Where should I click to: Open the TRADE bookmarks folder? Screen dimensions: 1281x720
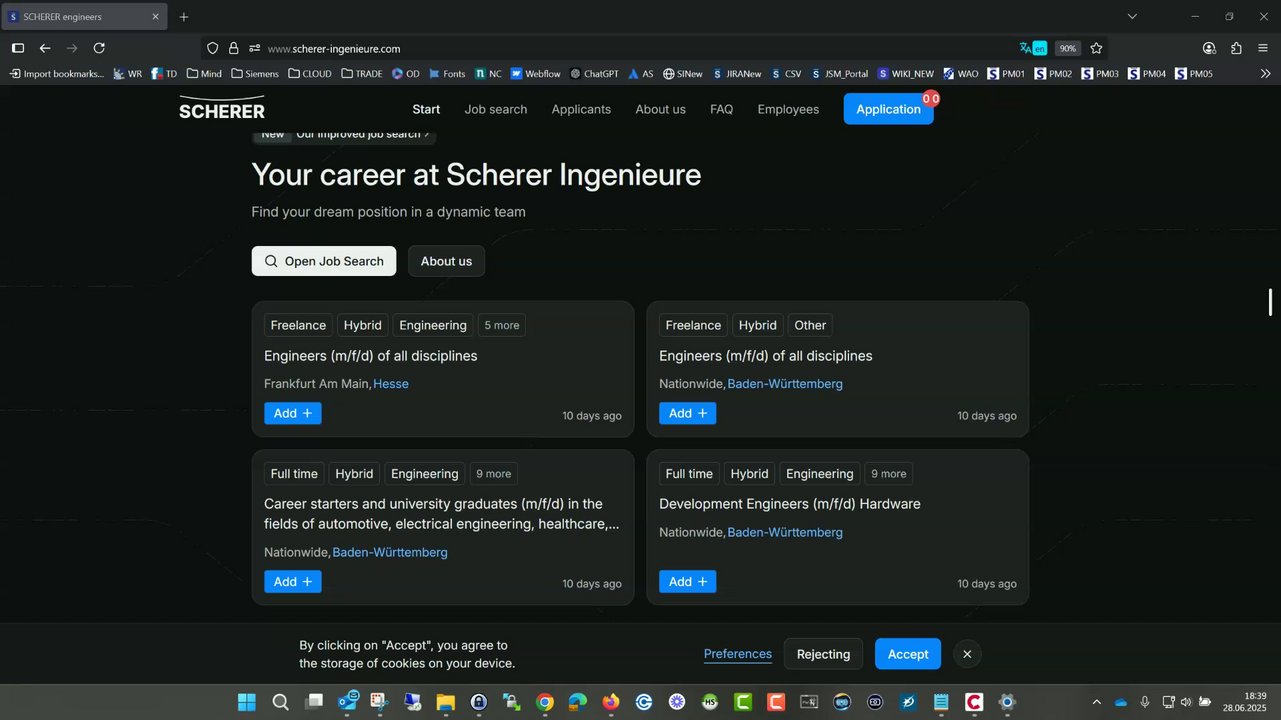pyautogui.click(x=362, y=74)
